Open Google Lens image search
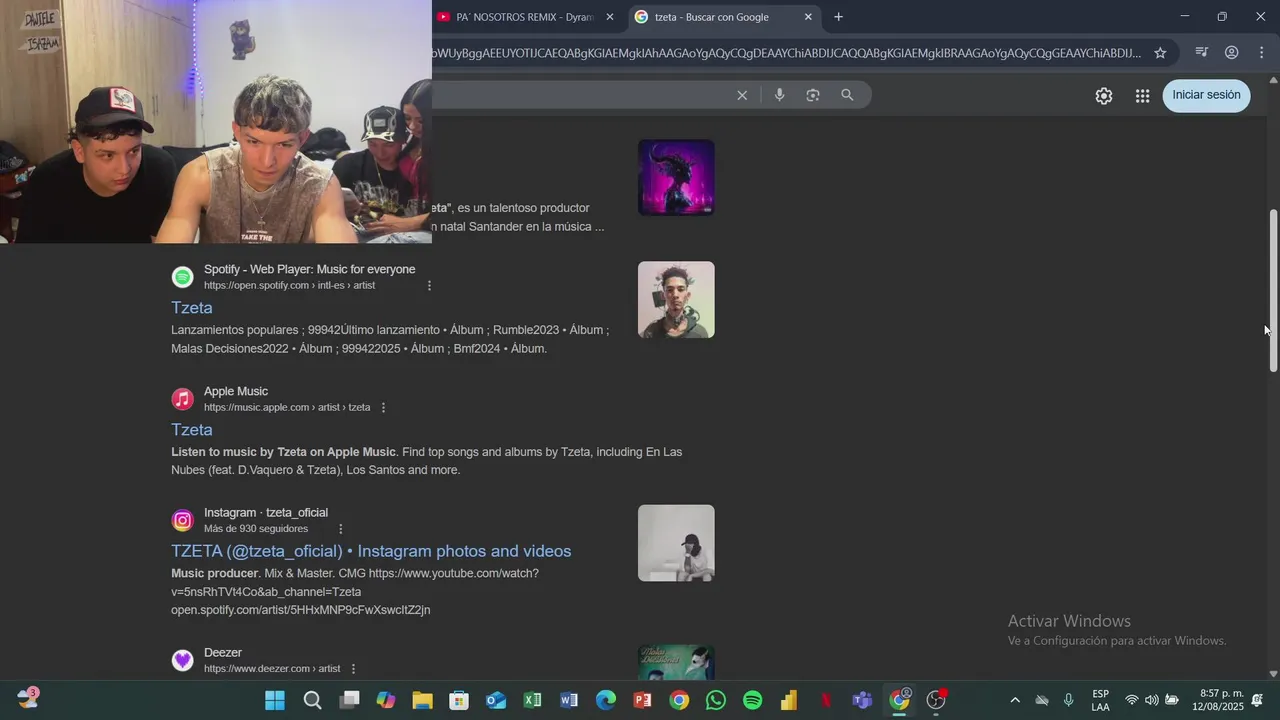1280x720 pixels. 813,95
